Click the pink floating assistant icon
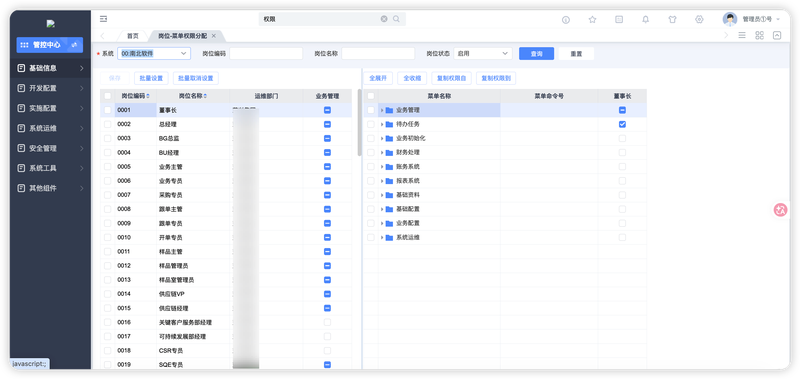This screenshot has height=379, width=800. point(780,210)
